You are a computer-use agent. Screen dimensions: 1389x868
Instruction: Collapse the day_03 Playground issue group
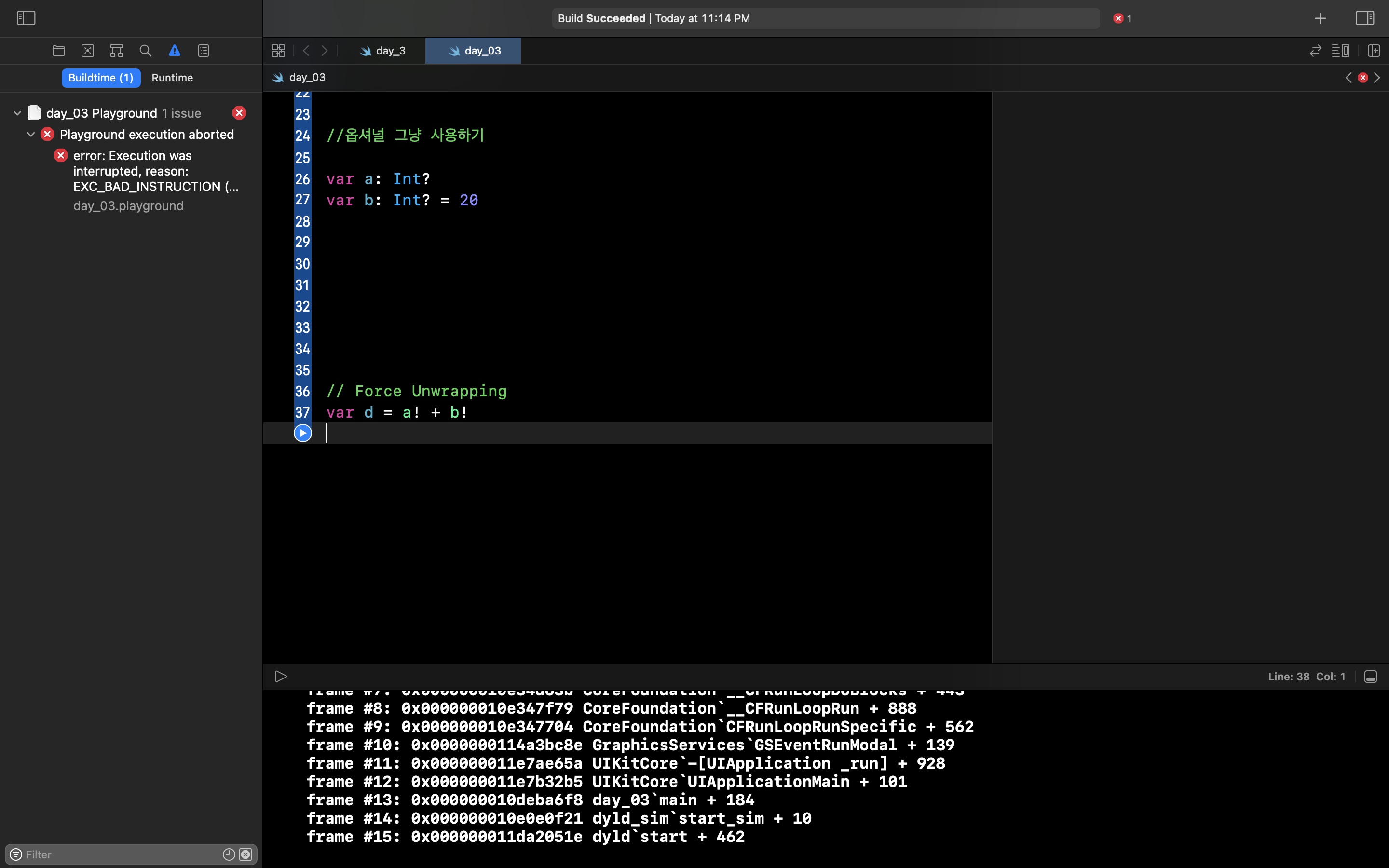pyautogui.click(x=17, y=113)
